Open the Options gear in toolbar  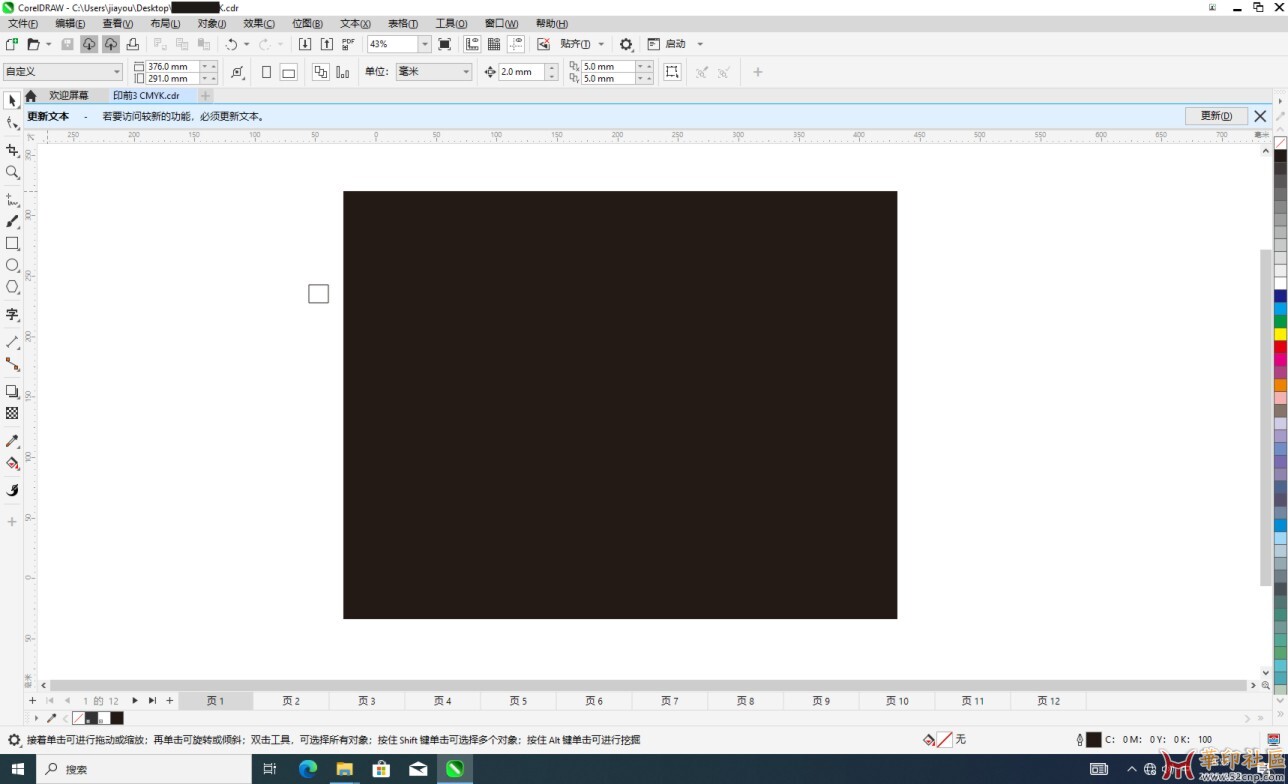(x=626, y=44)
